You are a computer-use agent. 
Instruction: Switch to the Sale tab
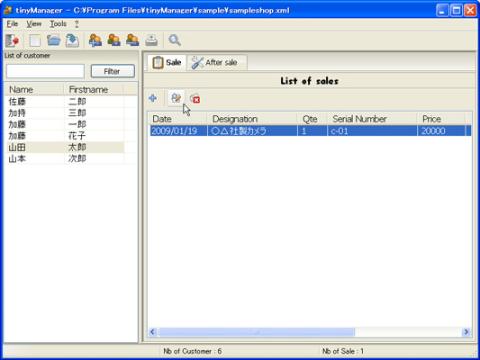167,62
